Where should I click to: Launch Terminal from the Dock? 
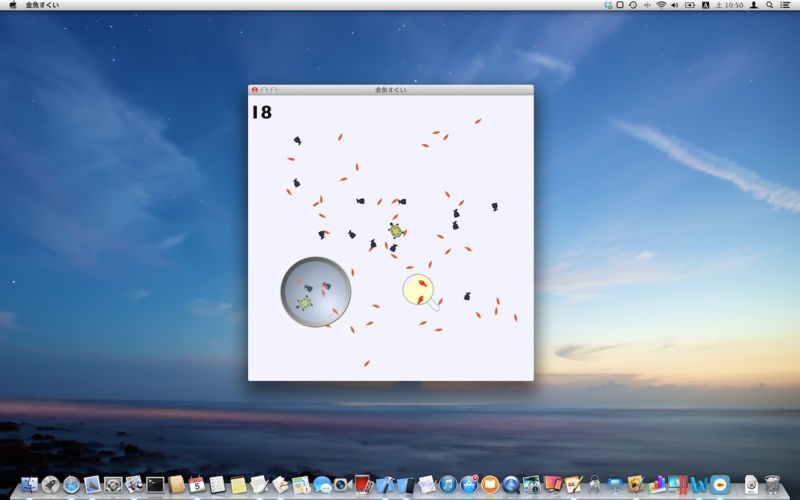155,484
